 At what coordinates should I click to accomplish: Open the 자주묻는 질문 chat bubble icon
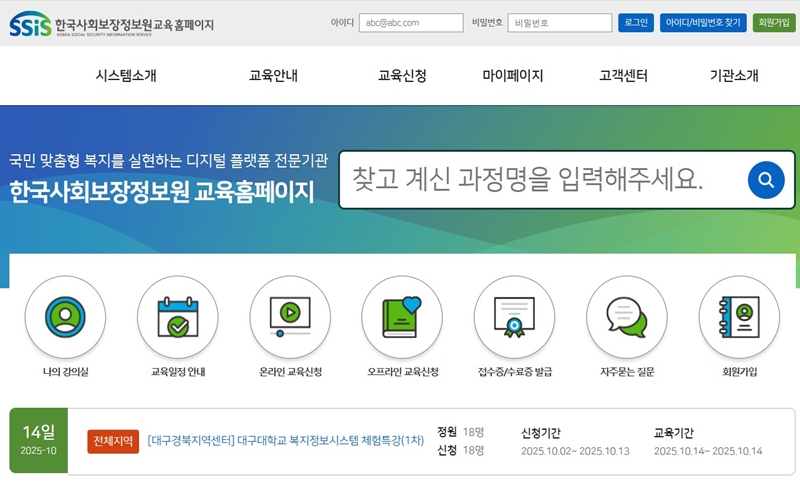627,317
